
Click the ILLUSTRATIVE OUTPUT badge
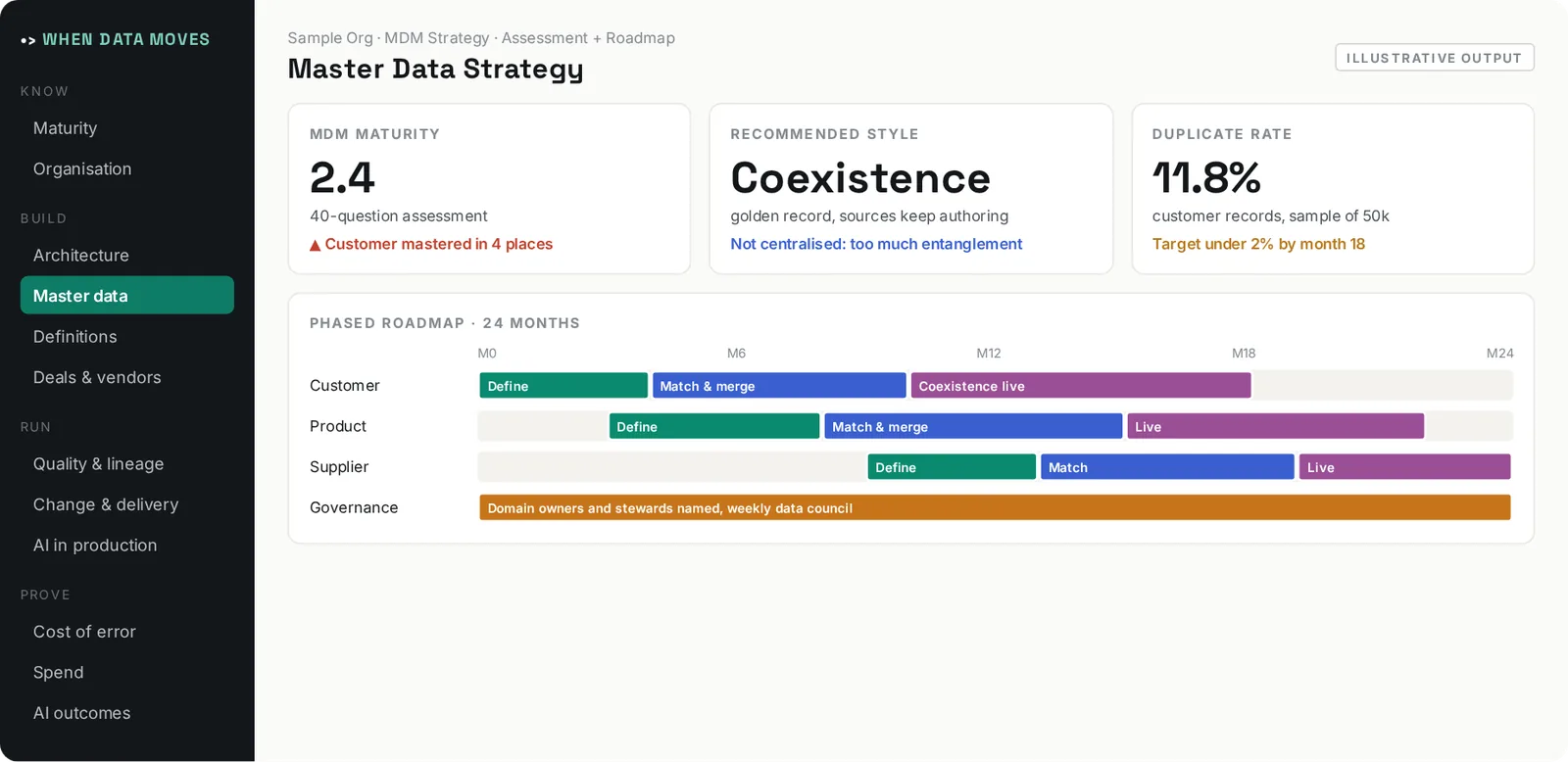pyautogui.click(x=1435, y=58)
